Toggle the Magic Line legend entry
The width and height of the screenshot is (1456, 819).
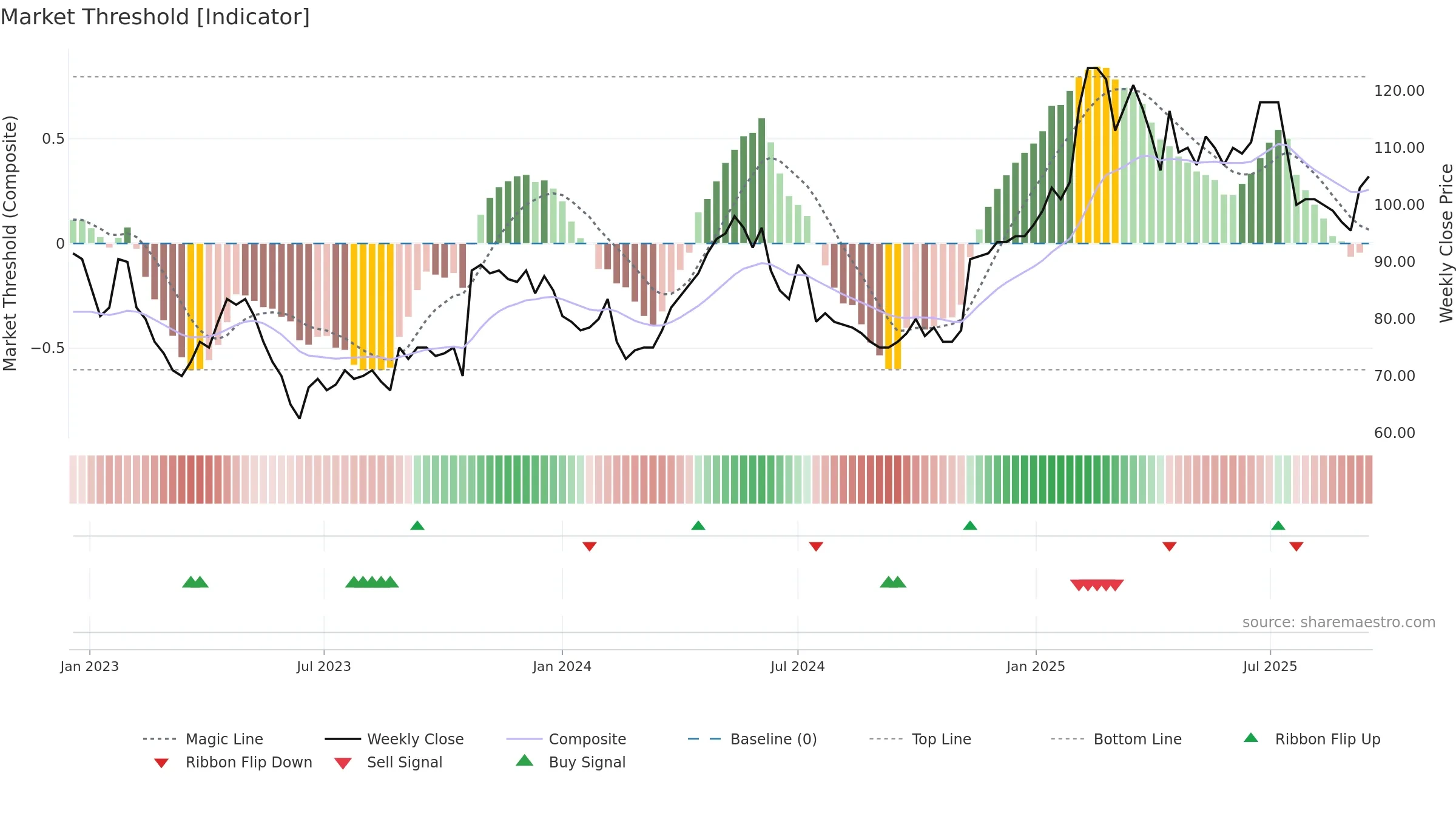click(203, 739)
